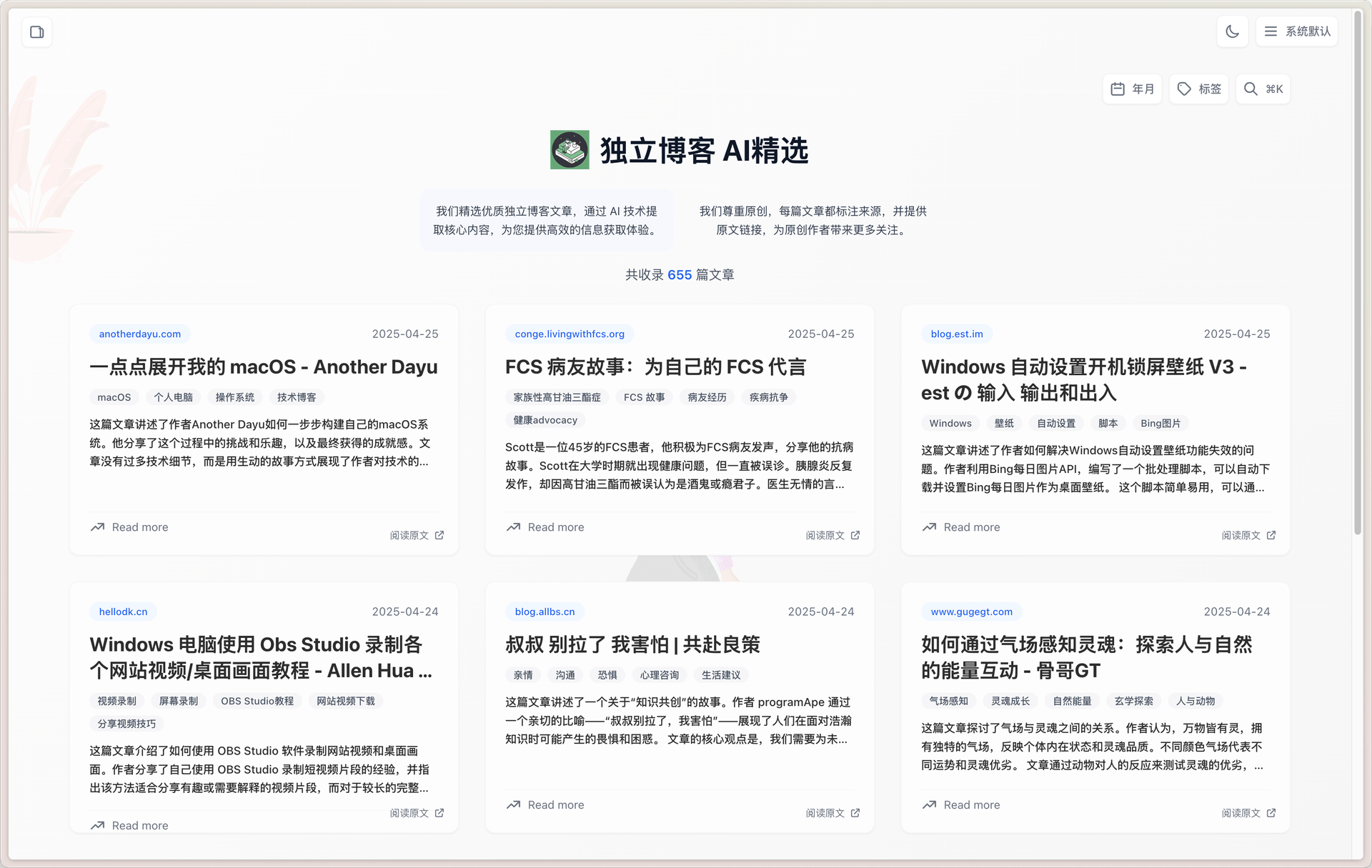This screenshot has width=1372, height=868.
Task: Open the 标签 tag filter
Action: point(1199,89)
